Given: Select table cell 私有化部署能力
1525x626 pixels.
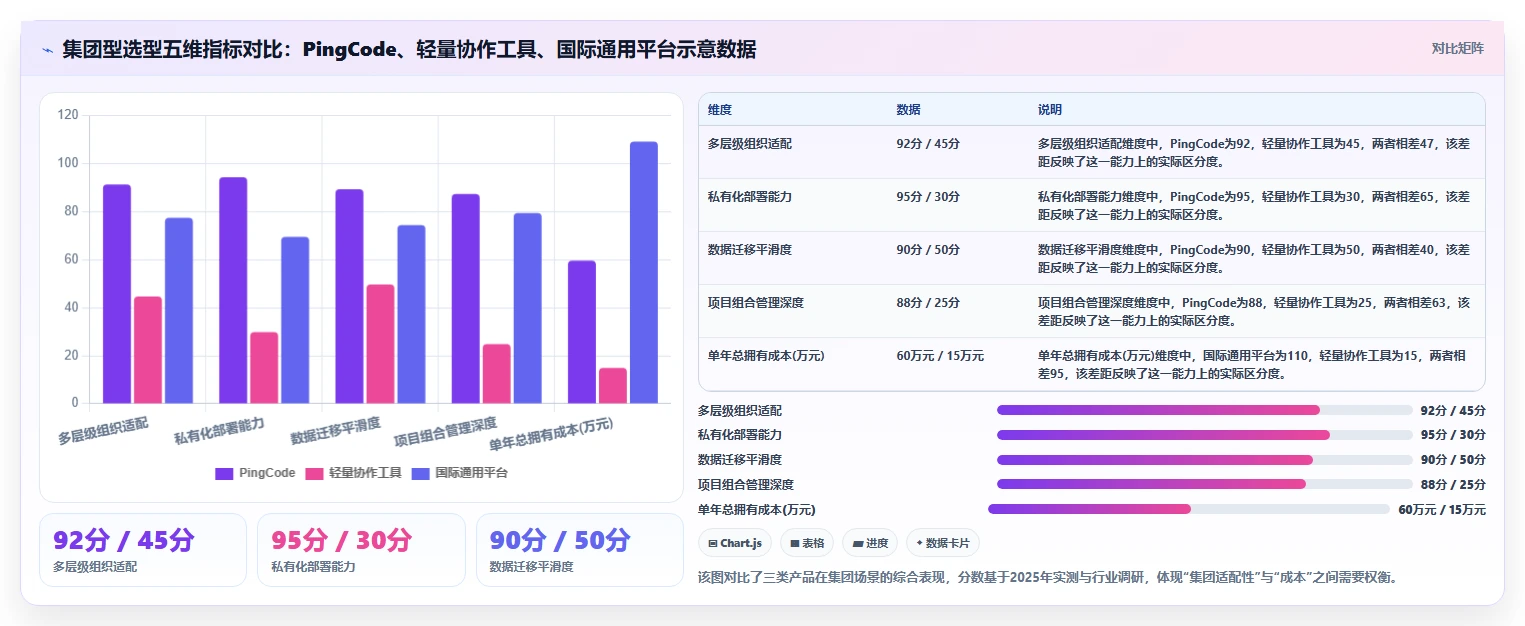Looking at the screenshot, I should [x=749, y=197].
